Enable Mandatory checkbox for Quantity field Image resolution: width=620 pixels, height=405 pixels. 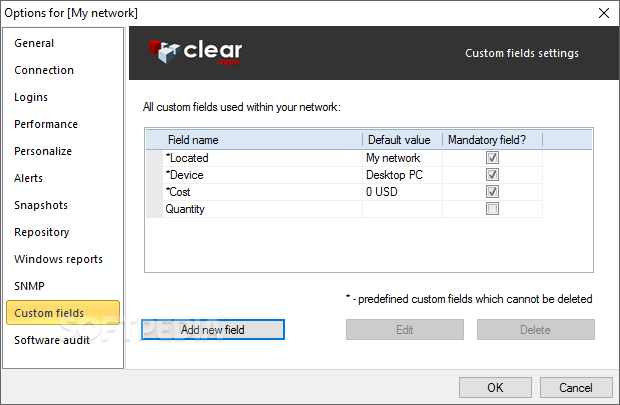coord(492,208)
